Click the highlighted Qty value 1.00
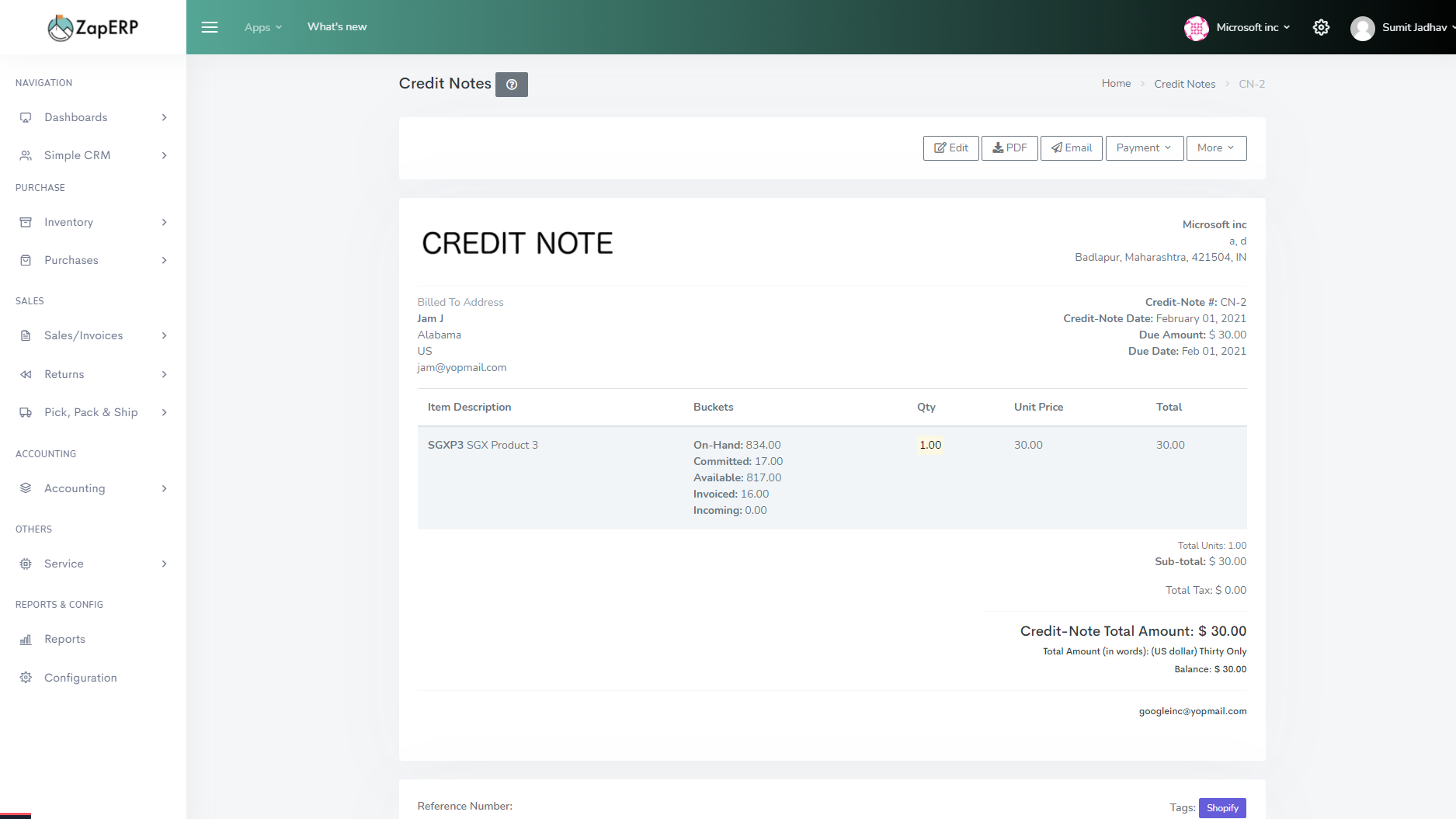Screen dimensions: 1456x819 coord(930,445)
